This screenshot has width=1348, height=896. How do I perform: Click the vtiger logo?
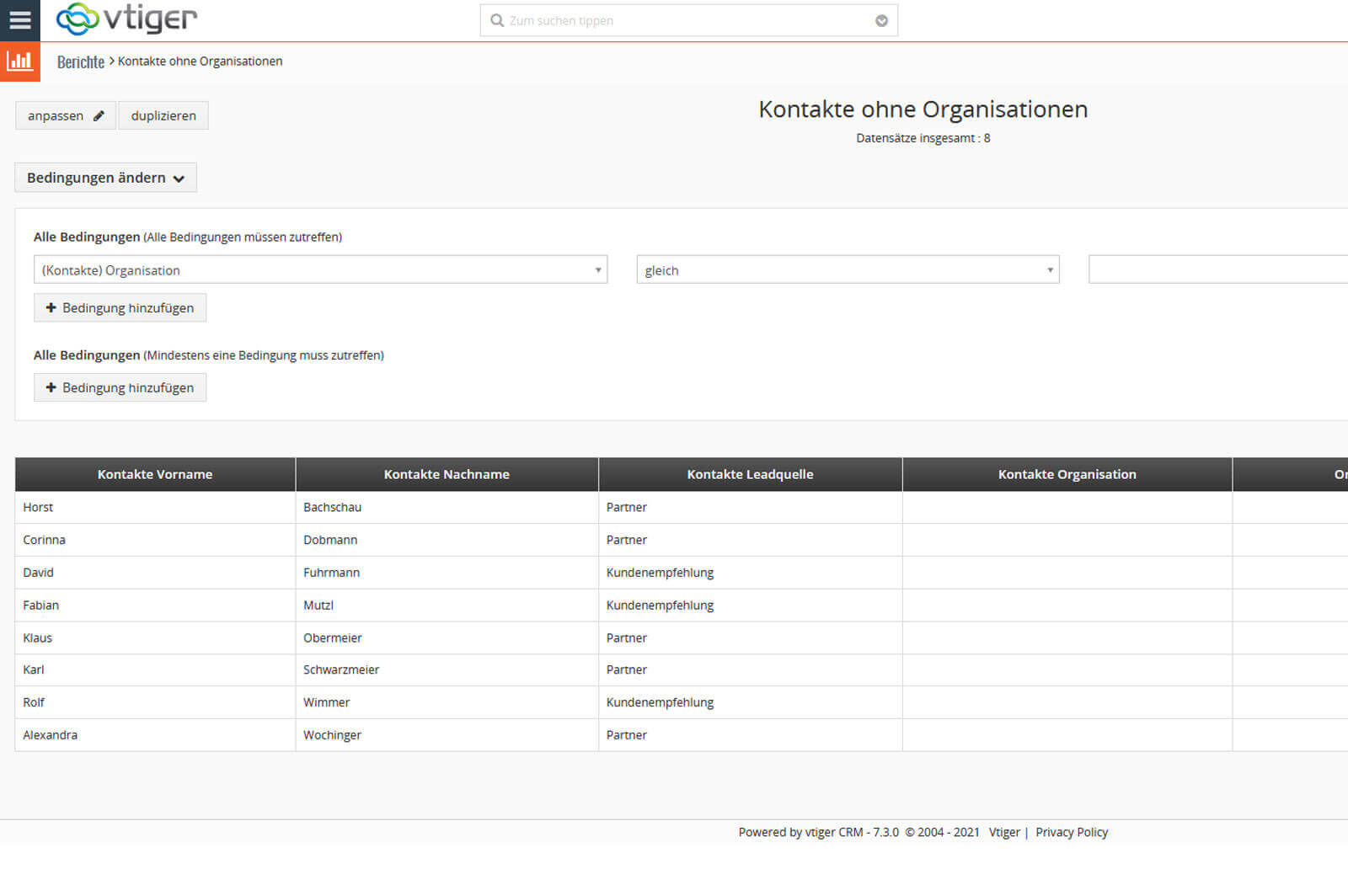126,19
